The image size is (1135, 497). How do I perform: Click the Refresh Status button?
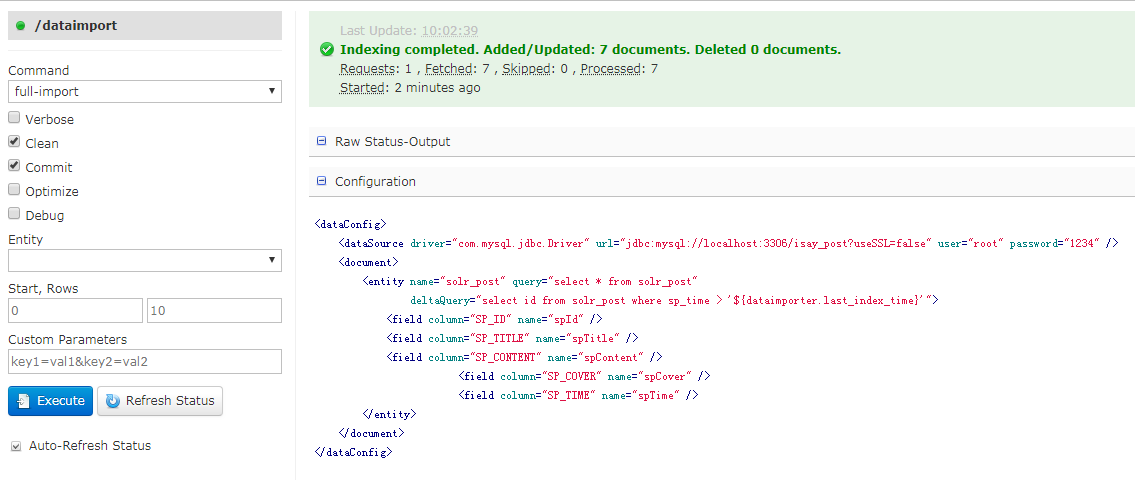tap(160, 401)
